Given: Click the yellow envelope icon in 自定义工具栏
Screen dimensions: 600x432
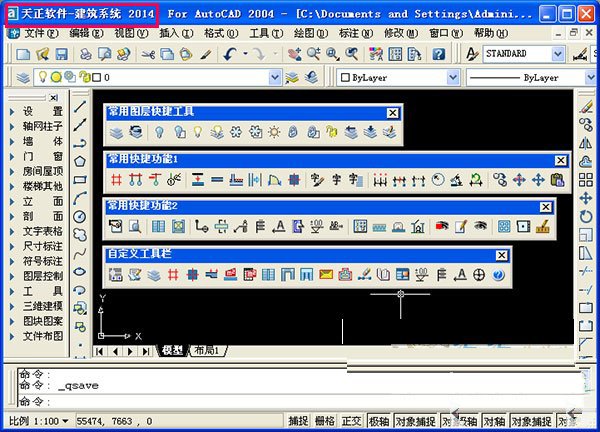Looking at the screenshot, I should pos(326,274).
